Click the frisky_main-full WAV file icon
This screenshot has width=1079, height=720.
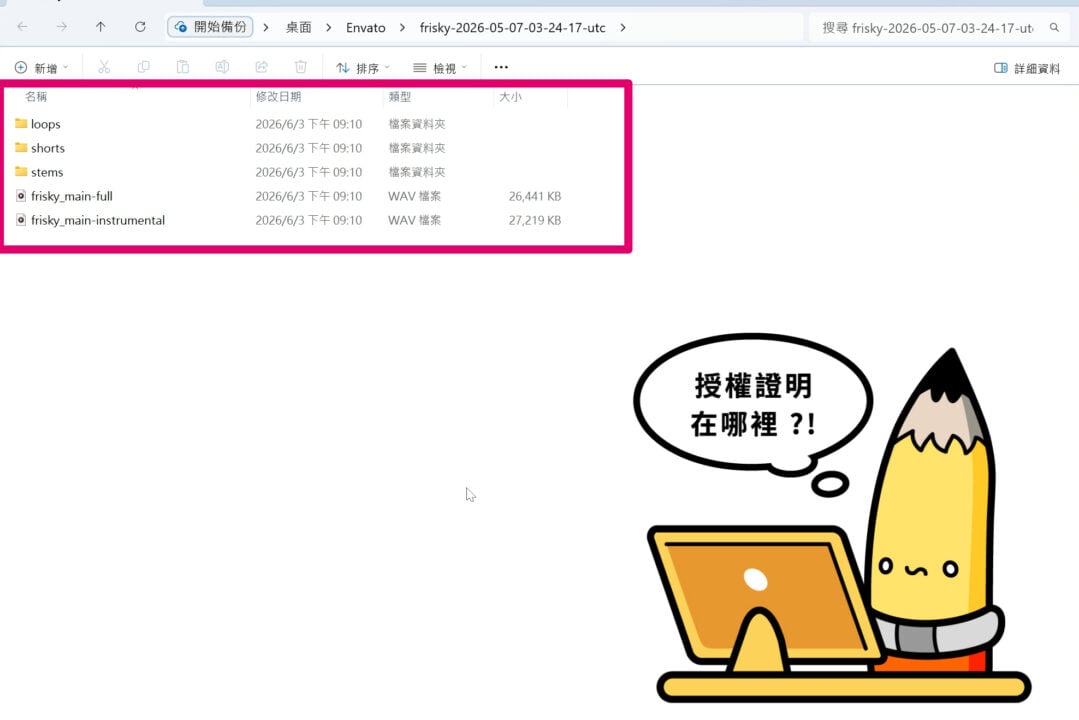pyautogui.click(x=21, y=196)
